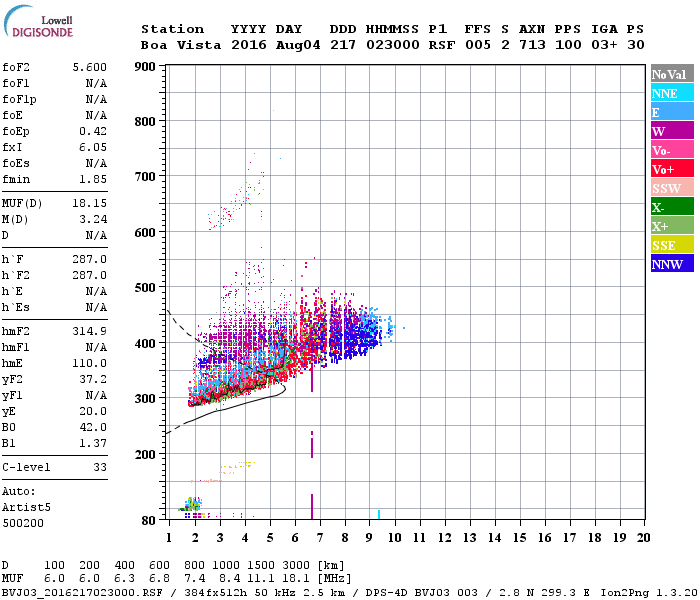Click the 3000 km distance in bottom table

[x=296, y=566]
